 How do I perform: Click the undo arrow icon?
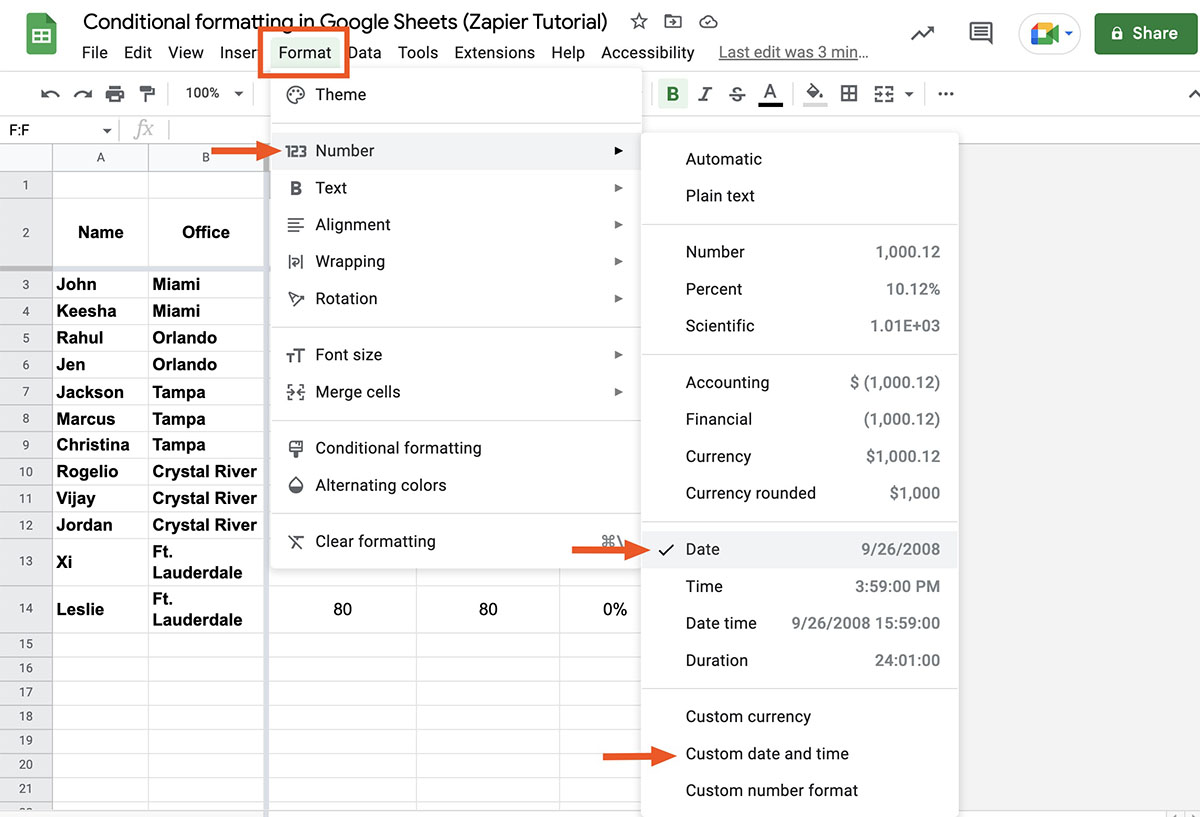point(50,94)
